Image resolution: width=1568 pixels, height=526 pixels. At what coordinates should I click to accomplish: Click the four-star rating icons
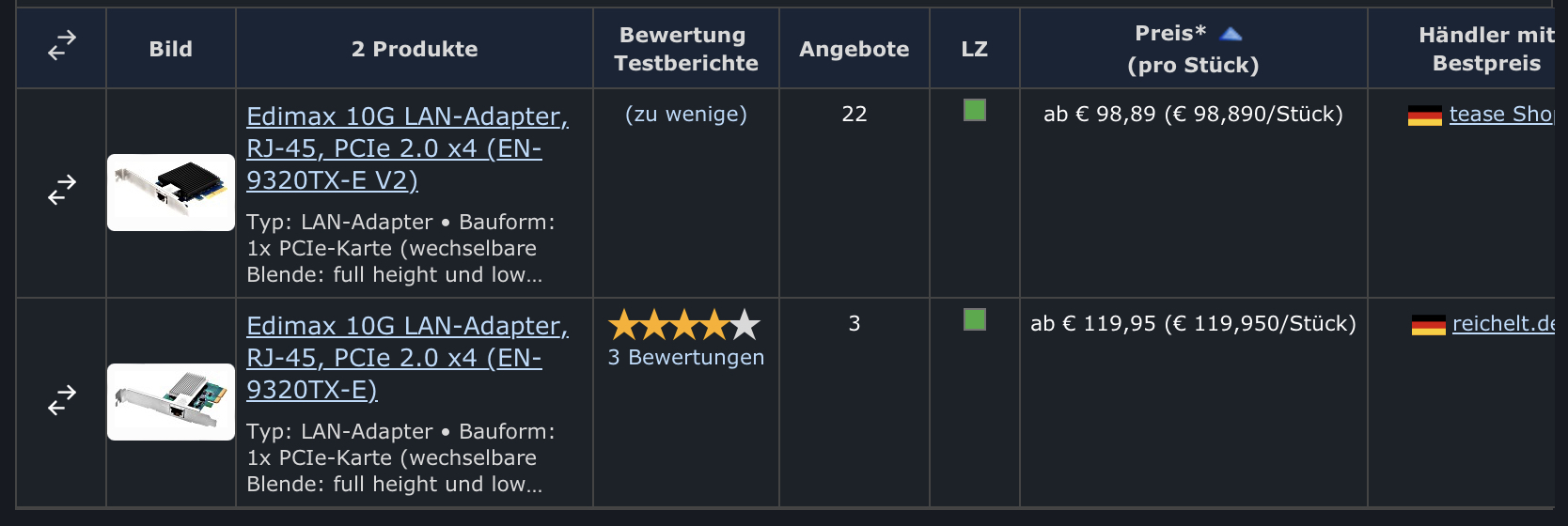[685, 325]
